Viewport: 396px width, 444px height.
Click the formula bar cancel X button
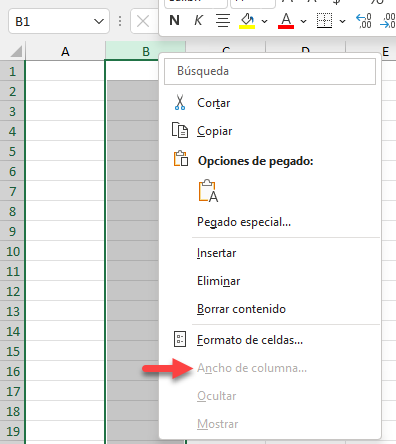[143, 22]
